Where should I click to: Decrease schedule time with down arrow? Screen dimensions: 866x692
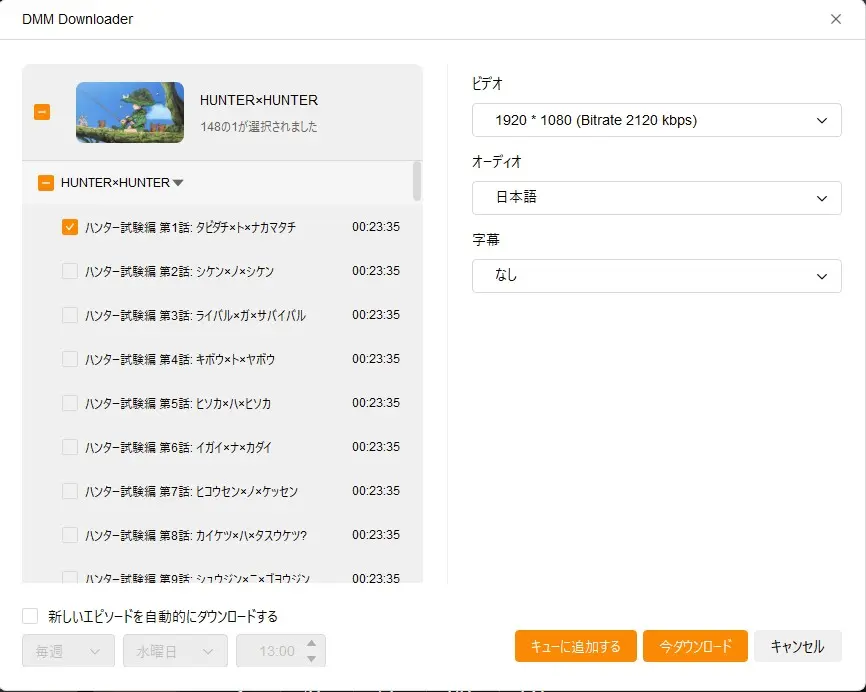pos(311,658)
